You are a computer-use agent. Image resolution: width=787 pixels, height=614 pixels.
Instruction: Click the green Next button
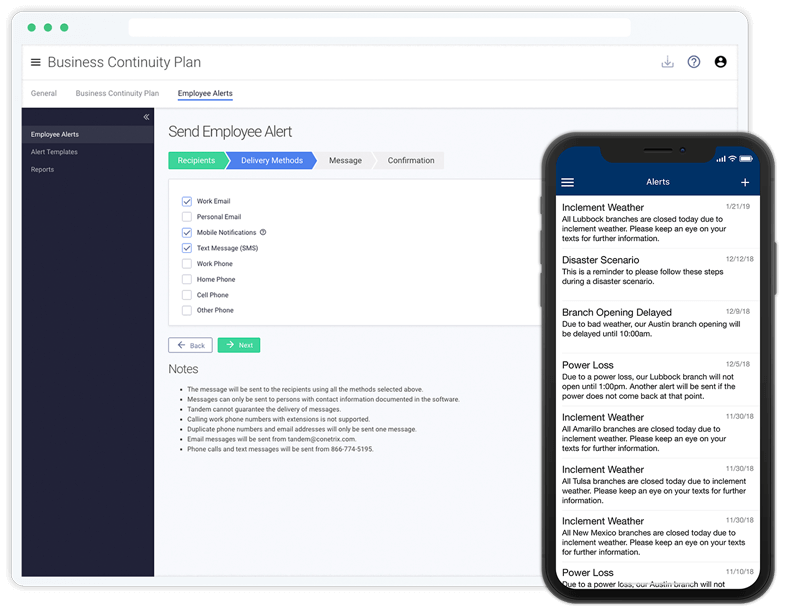pyautogui.click(x=239, y=345)
